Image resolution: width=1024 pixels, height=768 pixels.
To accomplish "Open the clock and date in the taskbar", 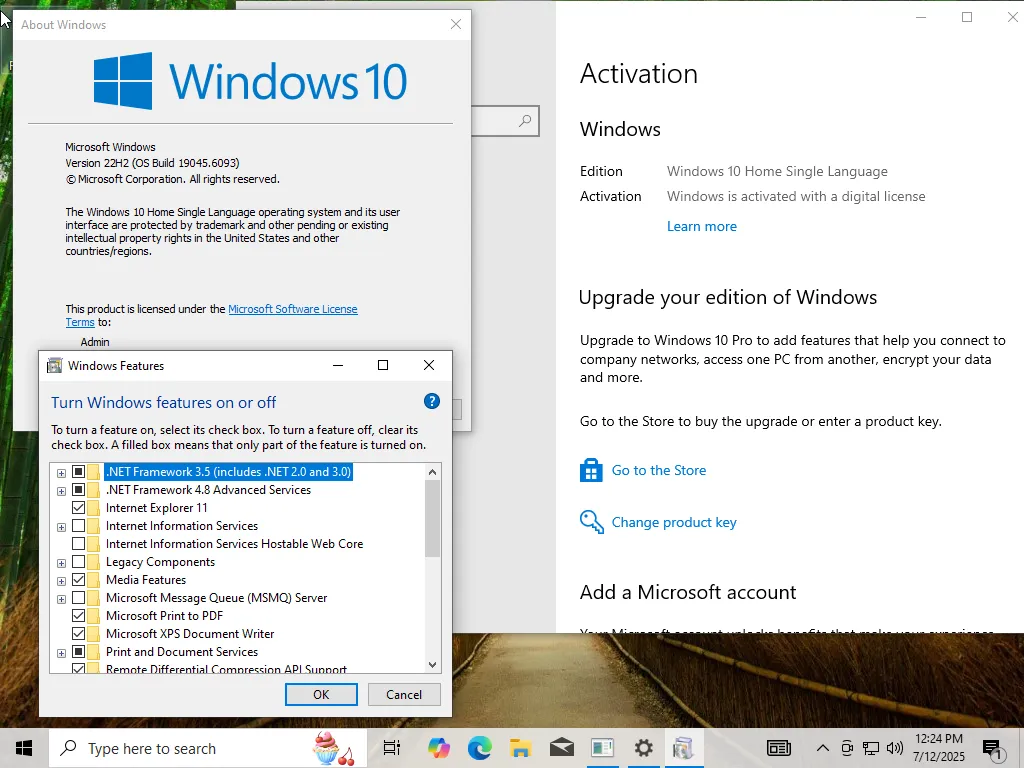I will (938, 748).
